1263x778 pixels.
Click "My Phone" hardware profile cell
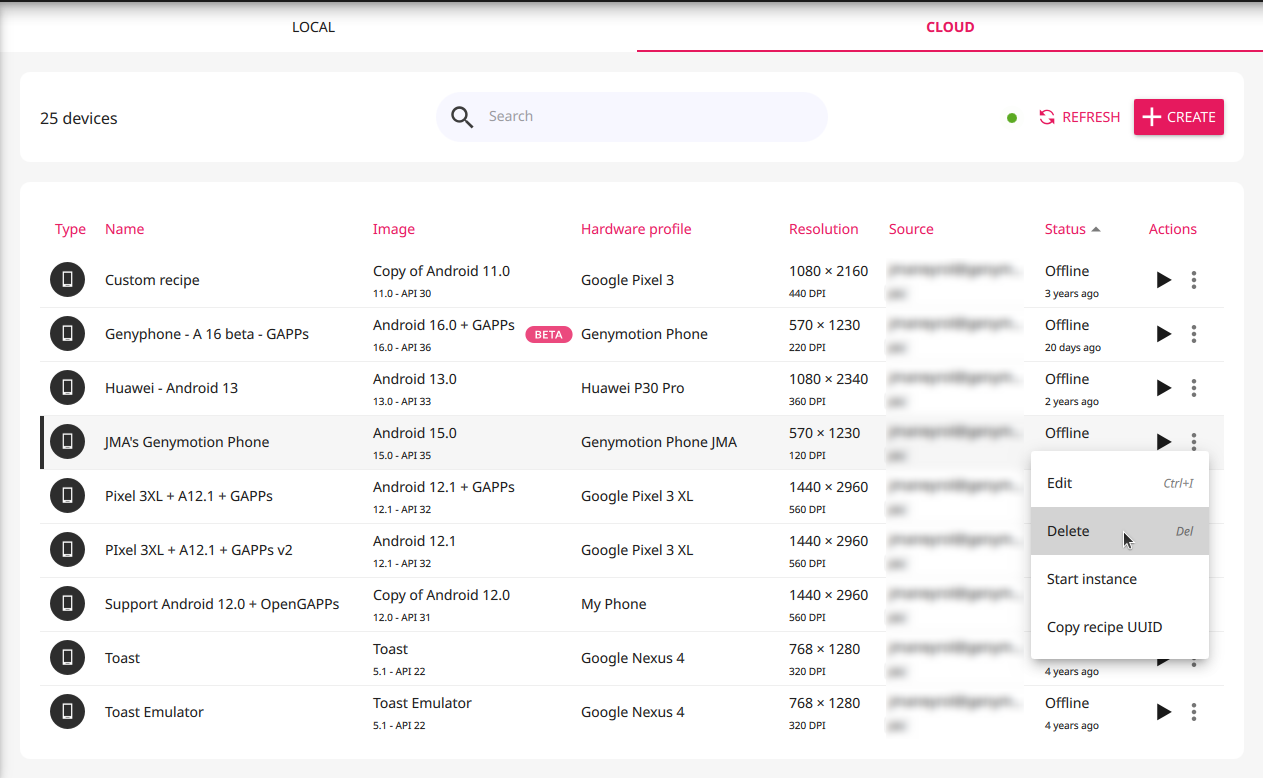pos(614,604)
